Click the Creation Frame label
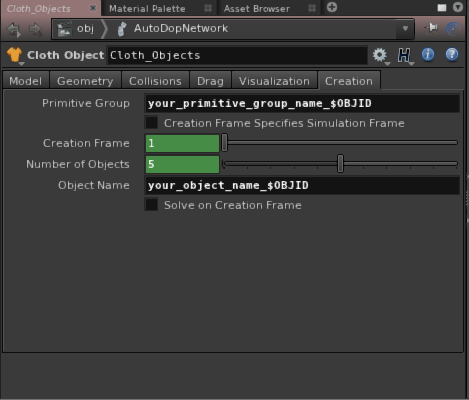Screen dimensions: 469x400 click(86, 143)
